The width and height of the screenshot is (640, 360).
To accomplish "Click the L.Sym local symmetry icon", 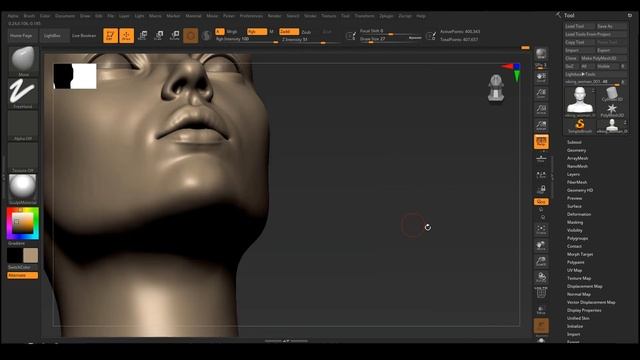I will click(541, 175).
